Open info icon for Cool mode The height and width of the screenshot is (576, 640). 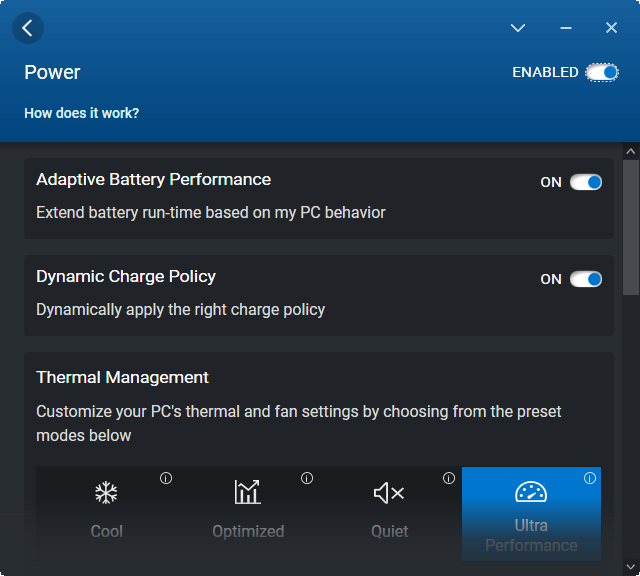[166, 478]
